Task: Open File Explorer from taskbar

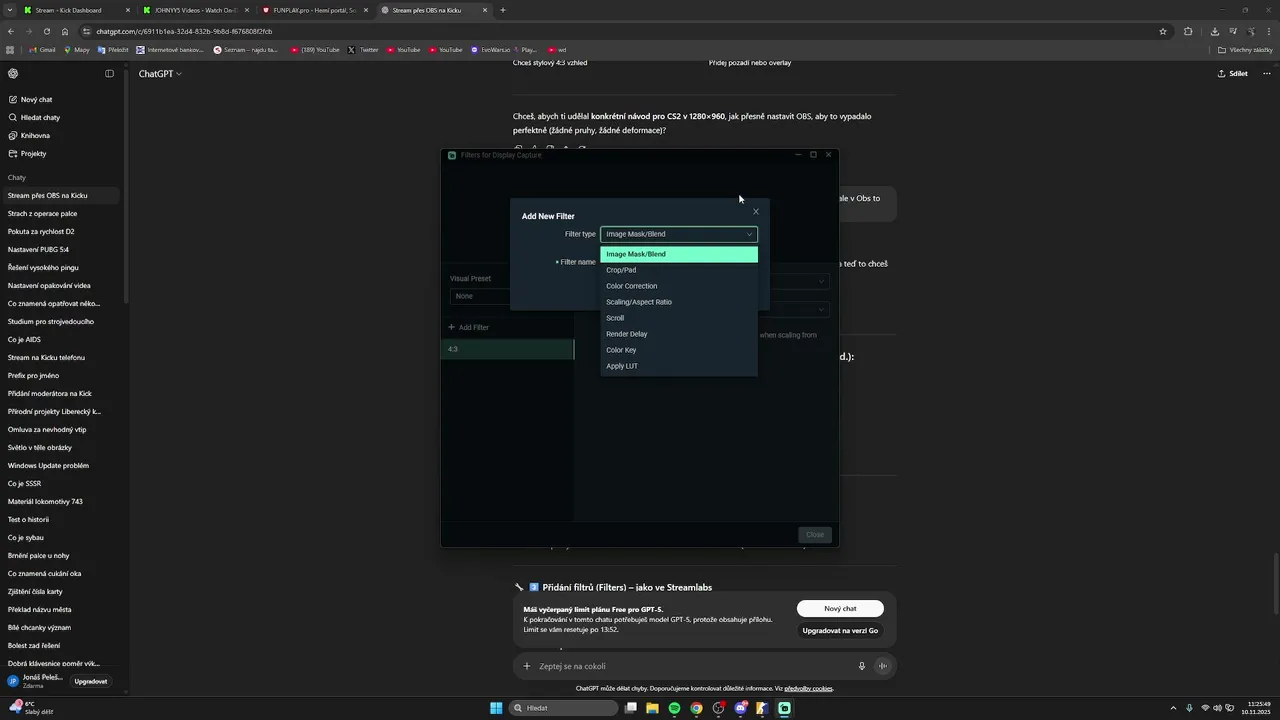Action: tap(652, 708)
